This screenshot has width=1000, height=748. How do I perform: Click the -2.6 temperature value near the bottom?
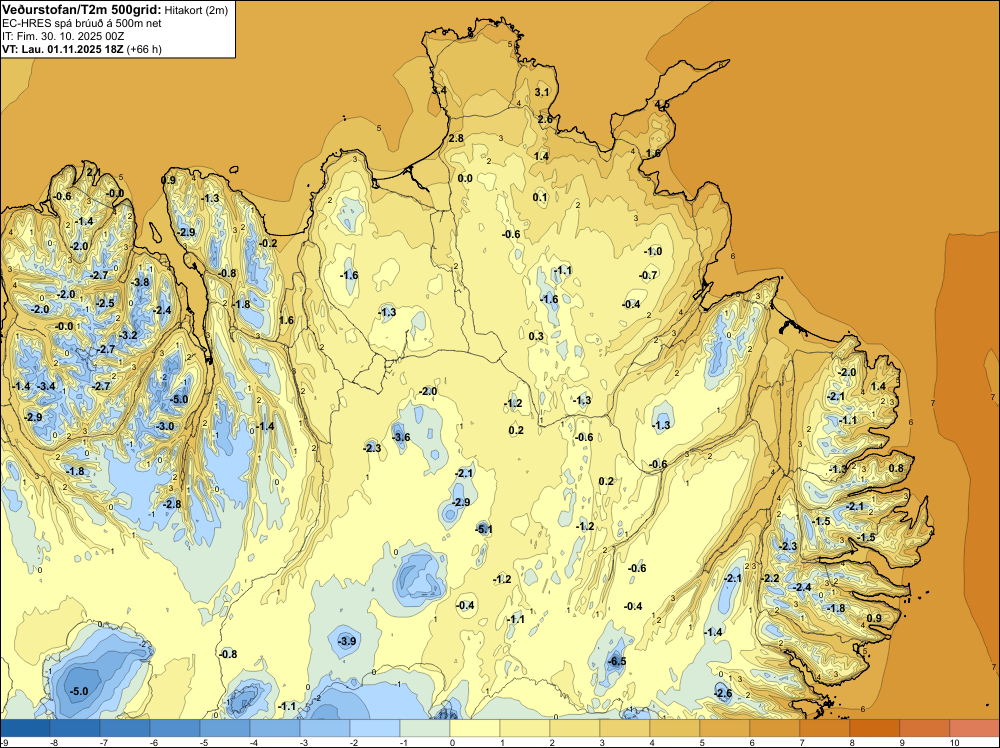click(x=723, y=693)
